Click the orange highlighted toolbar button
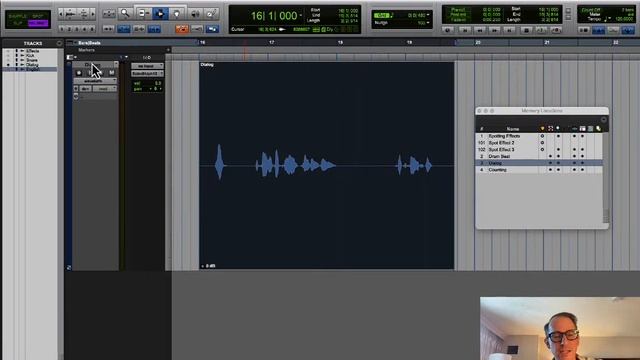 click(182, 29)
